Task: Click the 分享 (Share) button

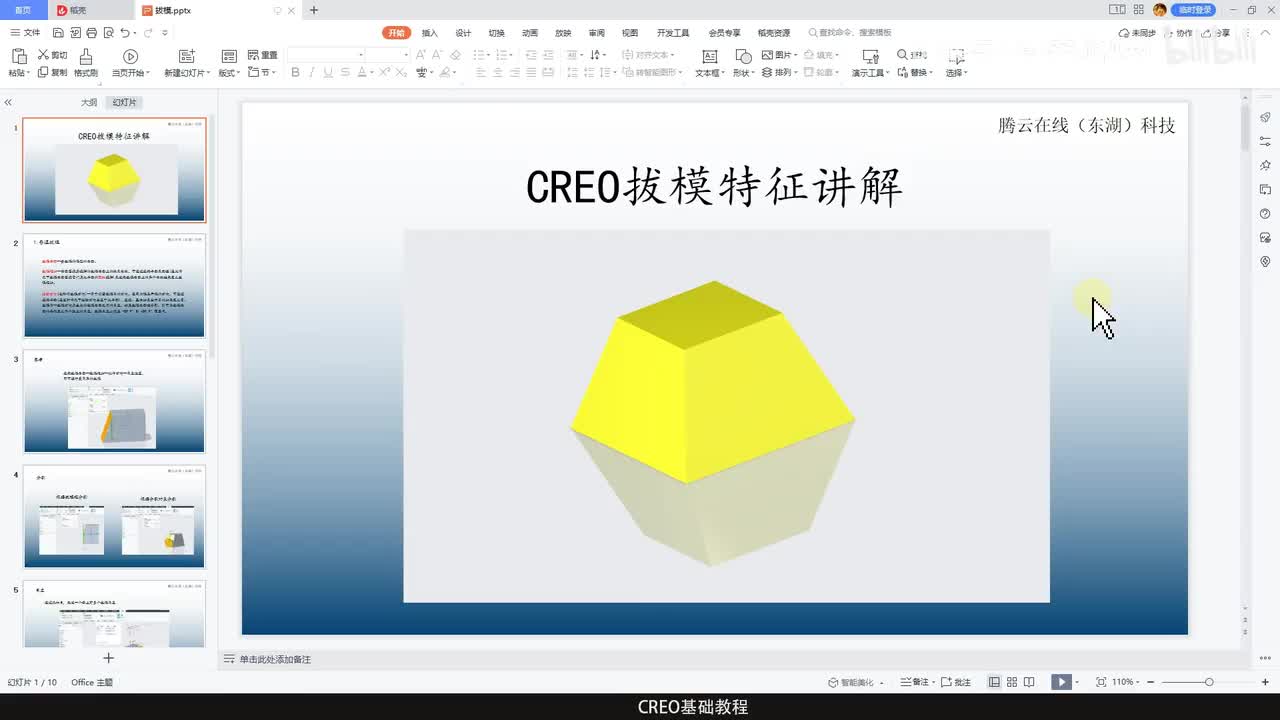Action: (x=1216, y=33)
